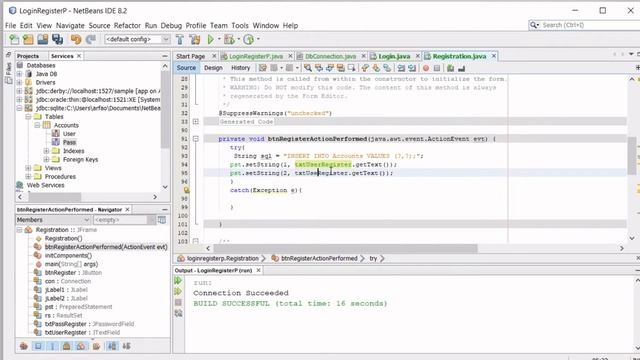Click the Search (Ctrl+I) field
The width and height of the screenshot is (640, 360).
click(x=590, y=25)
